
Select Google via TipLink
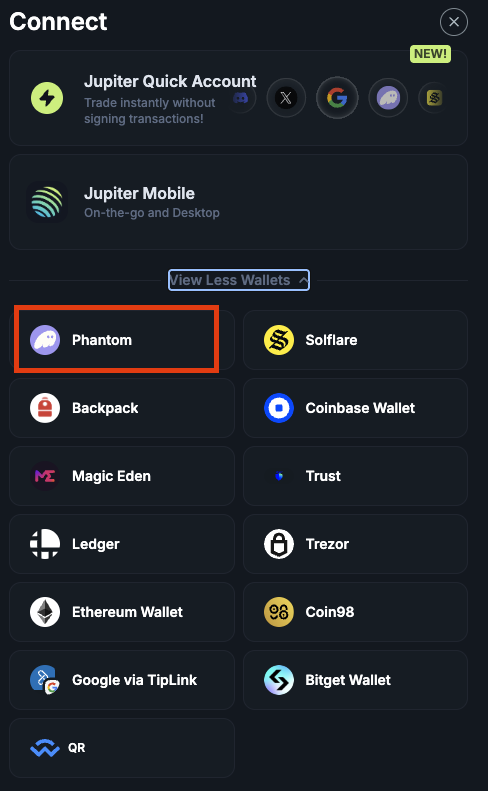tap(122, 680)
